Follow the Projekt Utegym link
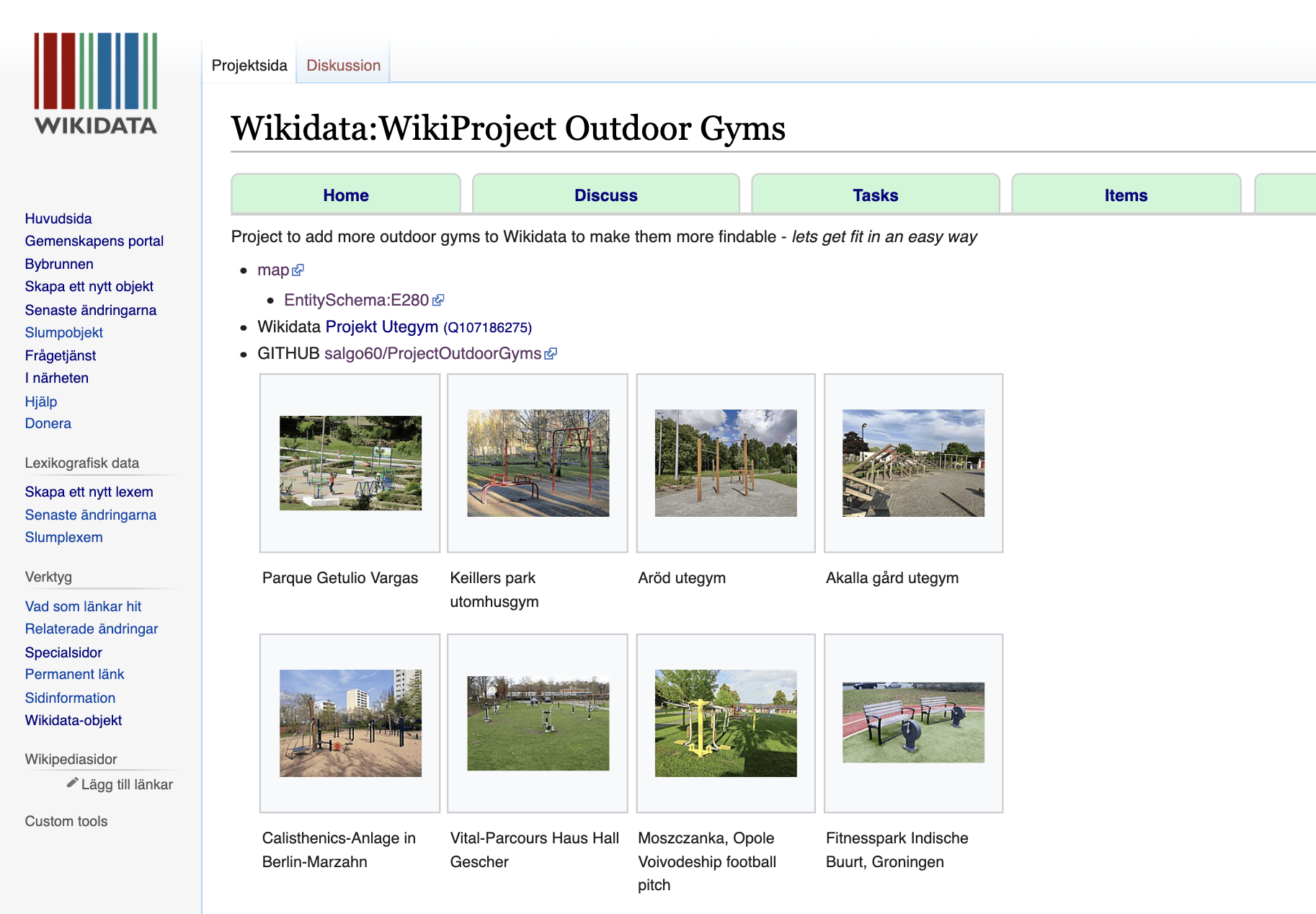The height and width of the screenshot is (914, 1316). tap(381, 327)
